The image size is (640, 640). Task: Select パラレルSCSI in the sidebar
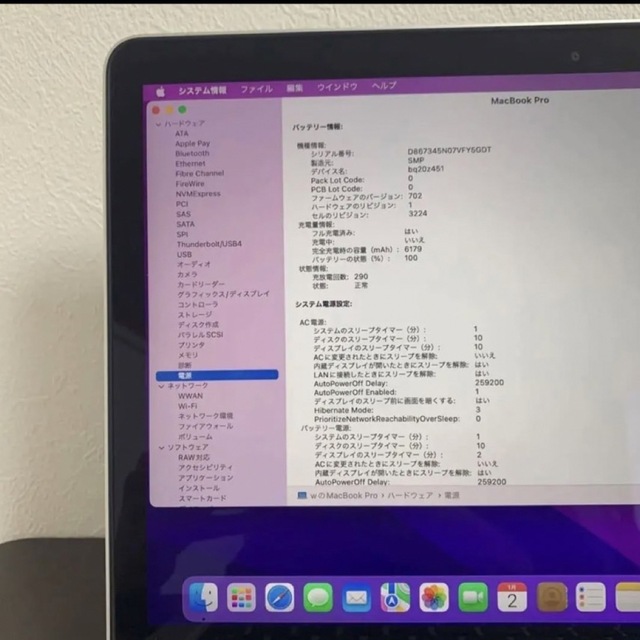pyautogui.click(x=200, y=335)
